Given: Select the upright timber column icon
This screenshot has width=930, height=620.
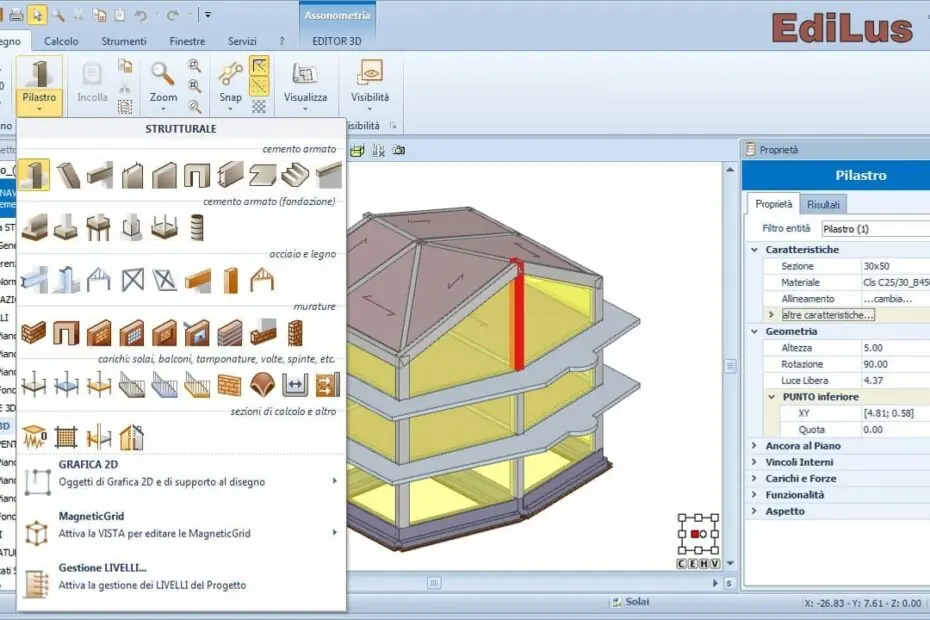Looking at the screenshot, I should click(230, 280).
